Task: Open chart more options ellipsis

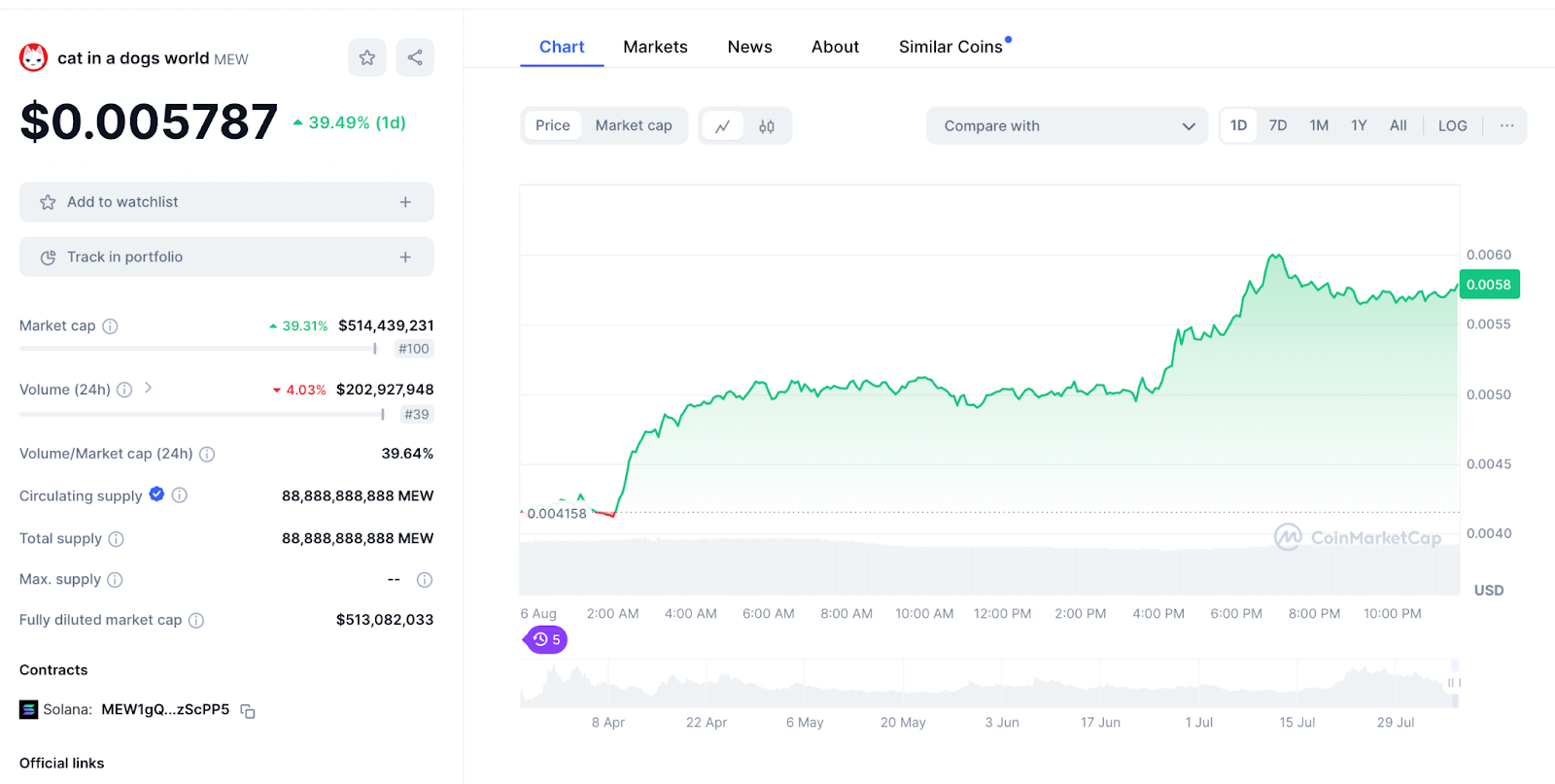Action: click(1506, 125)
